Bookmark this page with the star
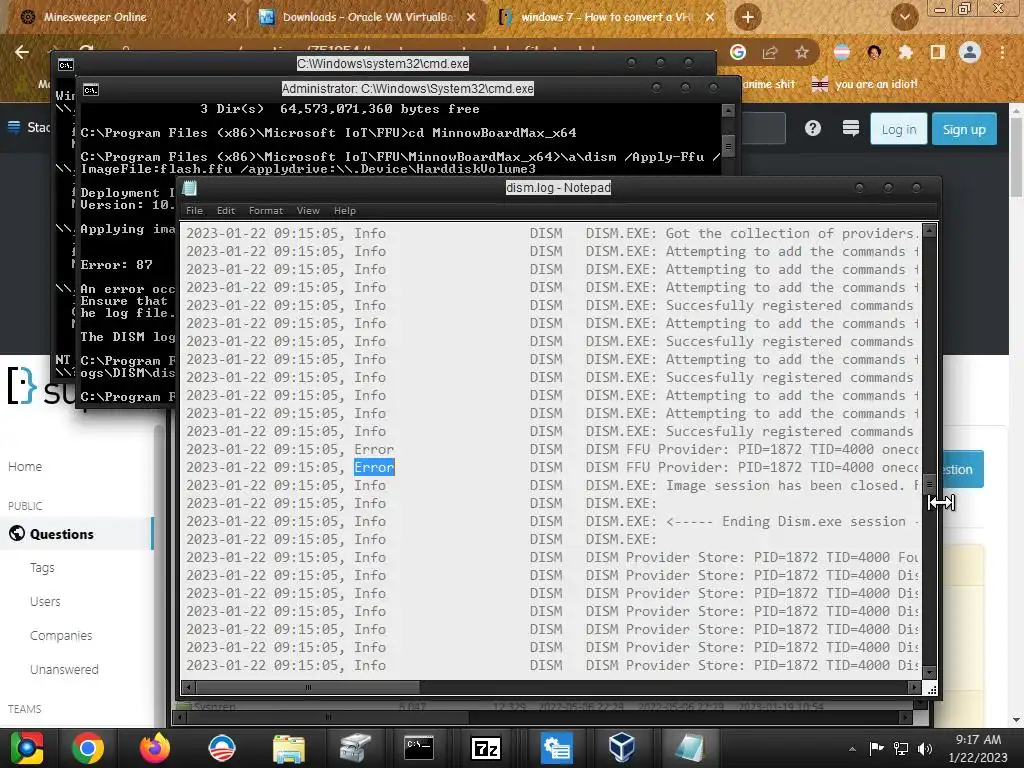1024x768 pixels. tap(801, 52)
